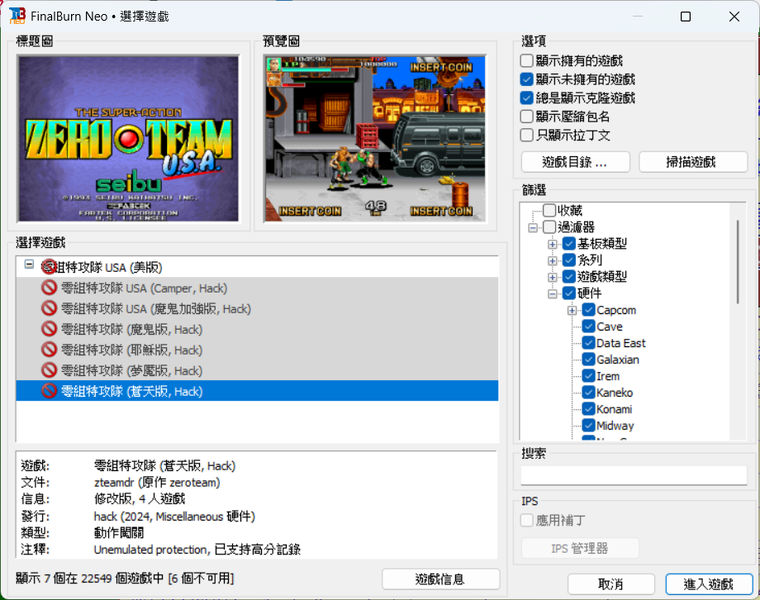Open 遊戲信息 for selected game
Image resolution: width=760 pixels, height=600 pixels.
click(441, 579)
